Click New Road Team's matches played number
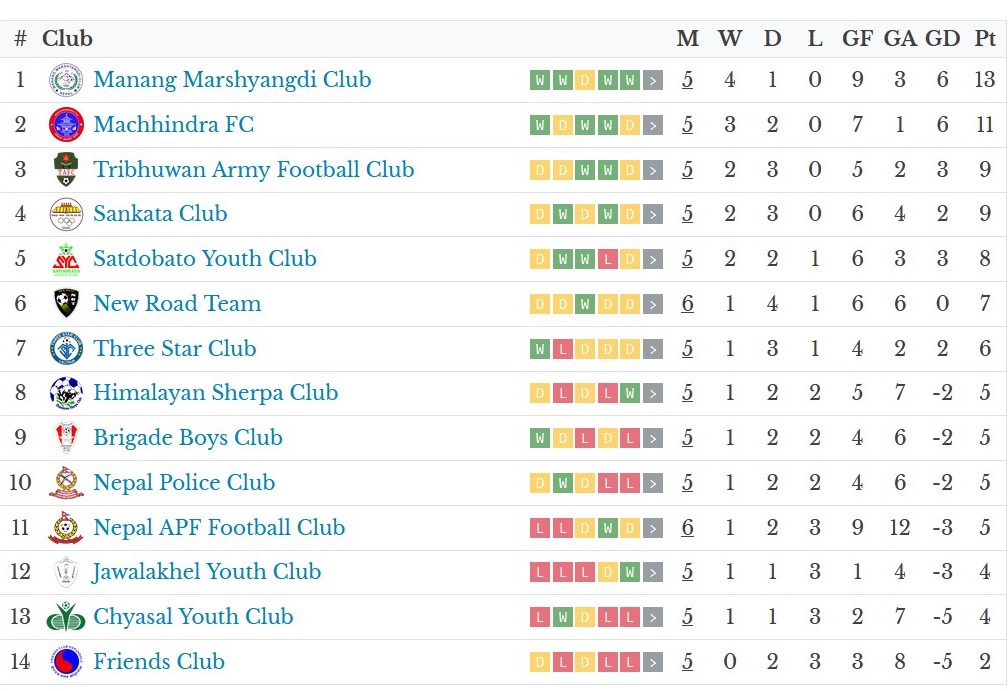 pos(687,304)
